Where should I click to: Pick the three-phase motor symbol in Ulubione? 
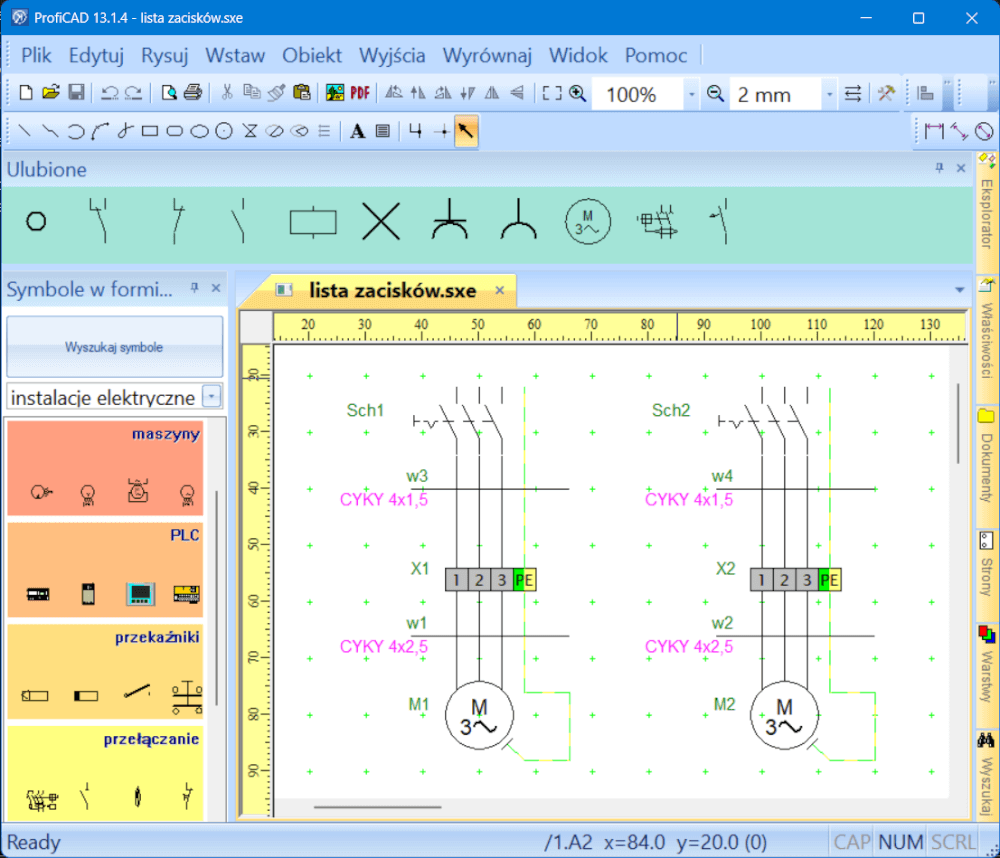[588, 222]
